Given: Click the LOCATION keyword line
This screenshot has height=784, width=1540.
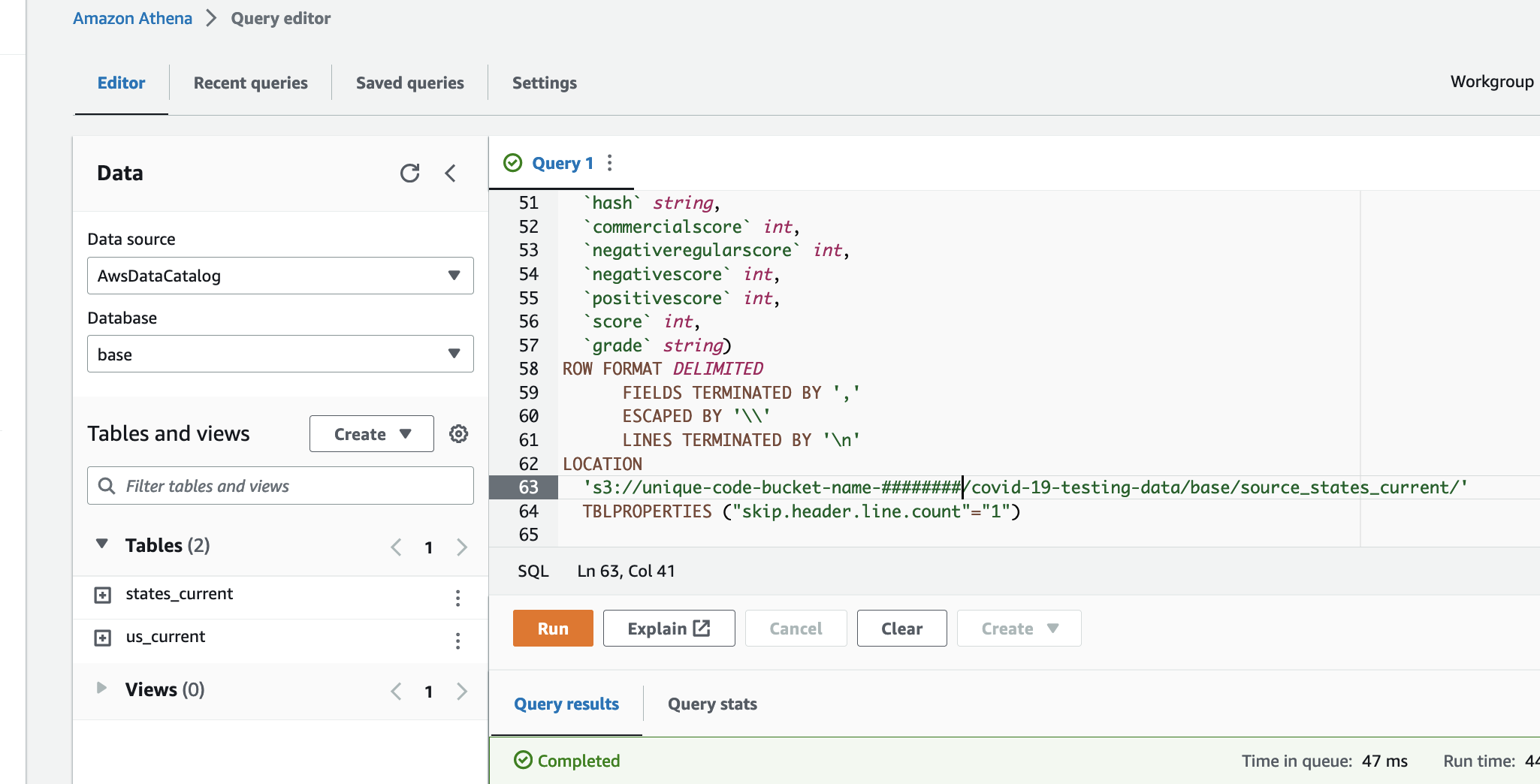Looking at the screenshot, I should point(602,464).
